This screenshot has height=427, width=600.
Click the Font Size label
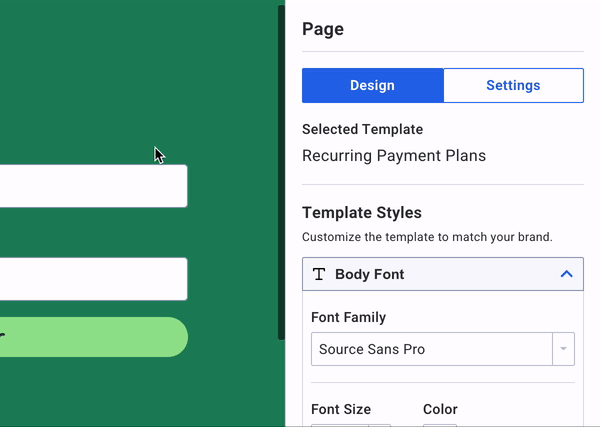click(x=341, y=409)
